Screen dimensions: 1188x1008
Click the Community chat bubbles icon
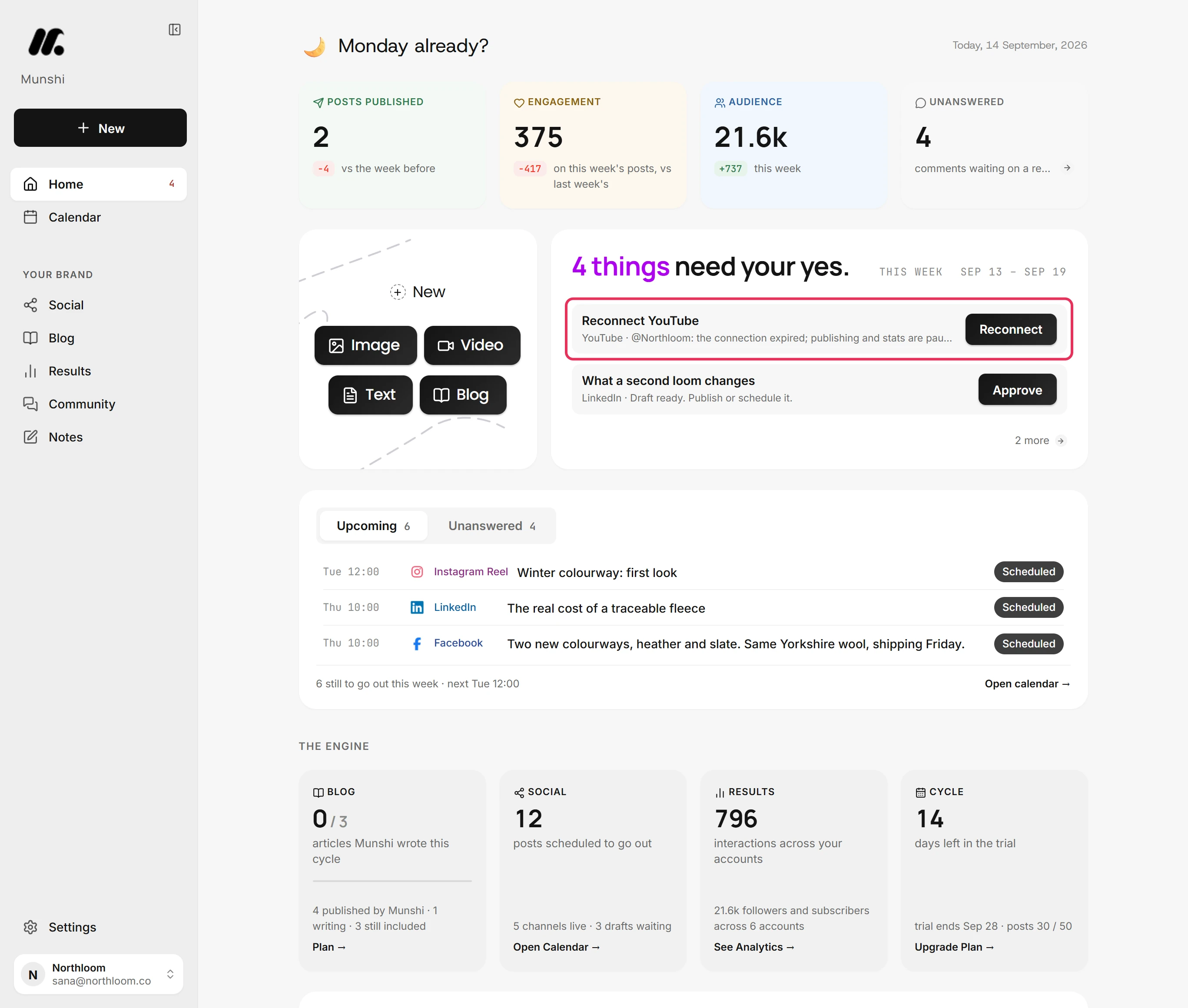[x=30, y=404]
